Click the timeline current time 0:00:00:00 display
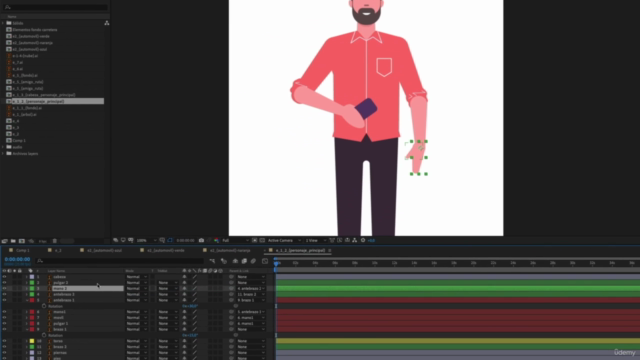640x360 pixels. (17, 259)
